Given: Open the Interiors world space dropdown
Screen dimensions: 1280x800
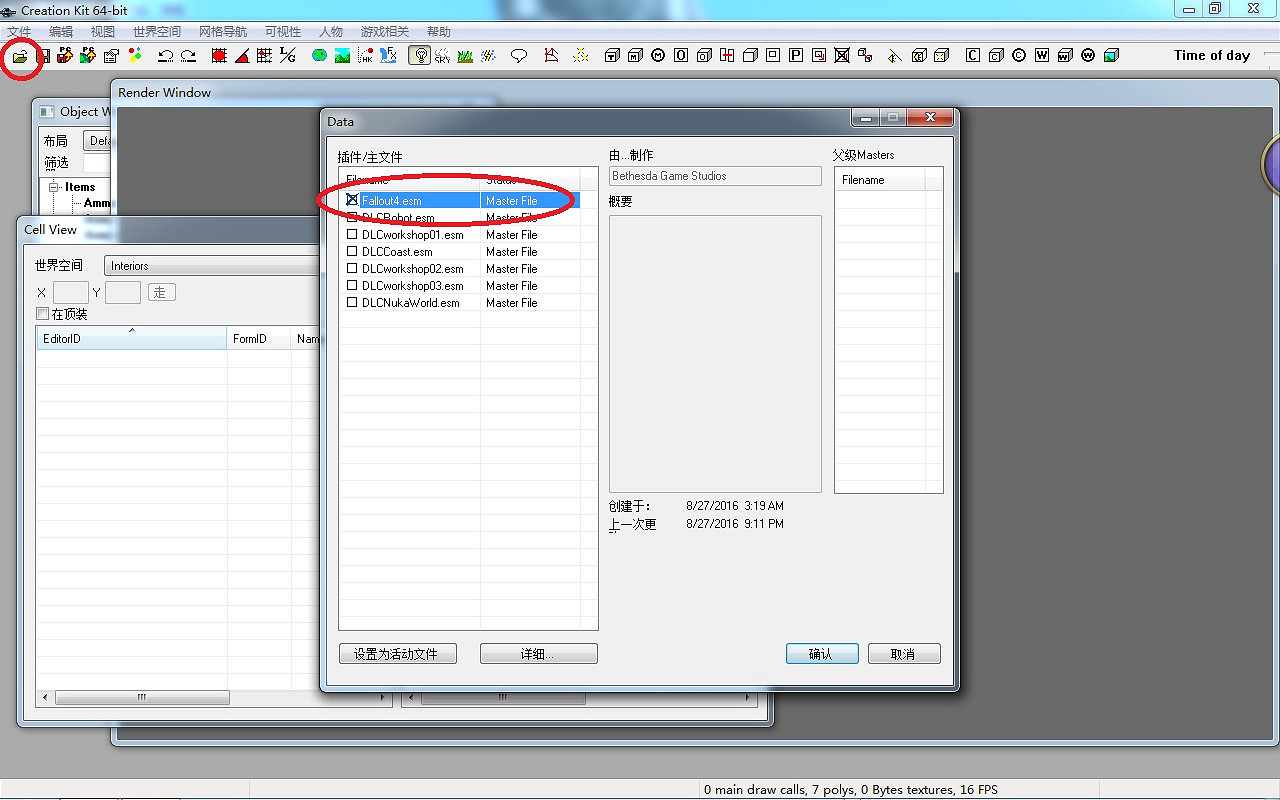Looking at the screenshot, I should click(x=210, y=266).
